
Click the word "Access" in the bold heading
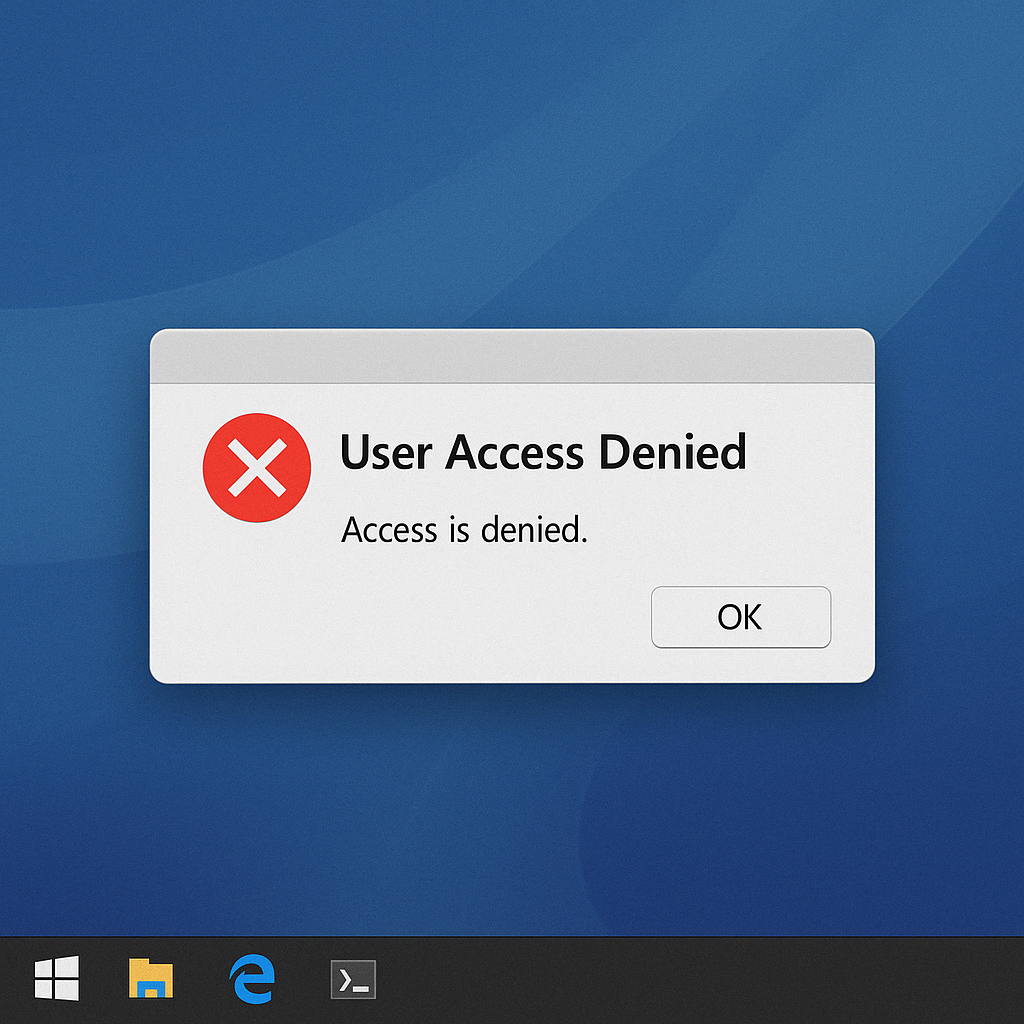pyautogui.click(x=514, y=453)
